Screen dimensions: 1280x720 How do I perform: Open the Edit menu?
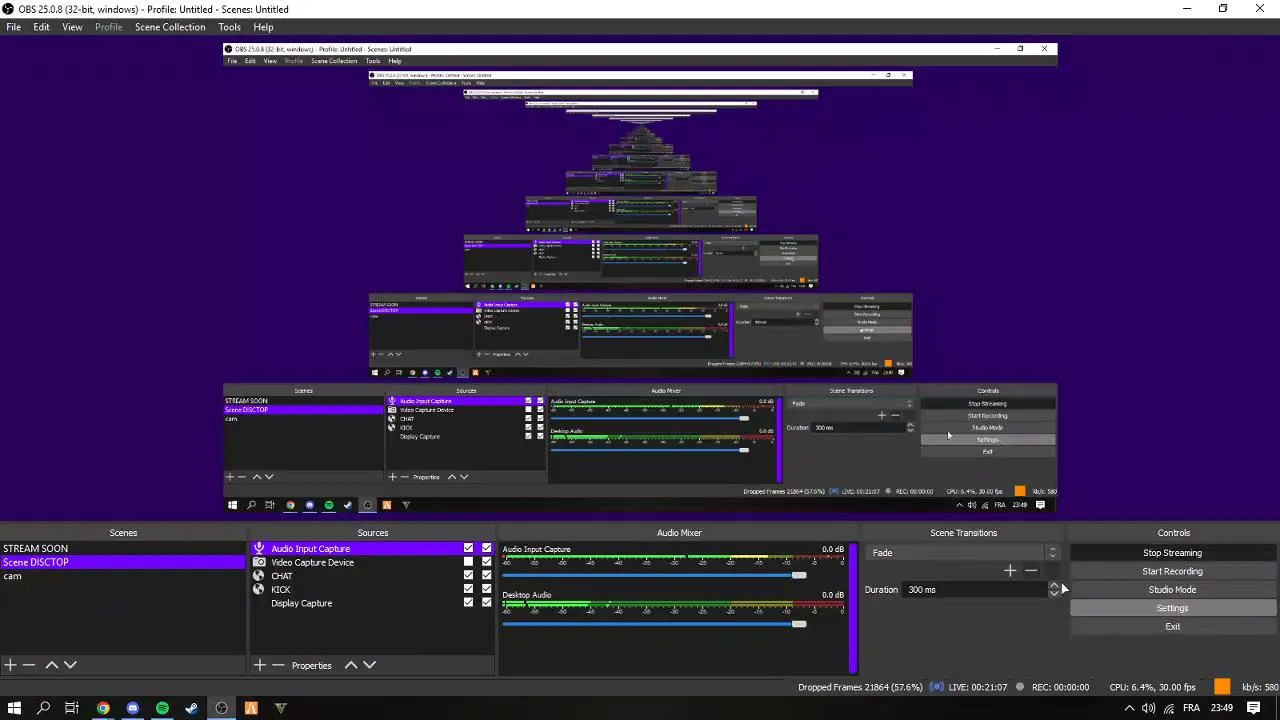41,27
